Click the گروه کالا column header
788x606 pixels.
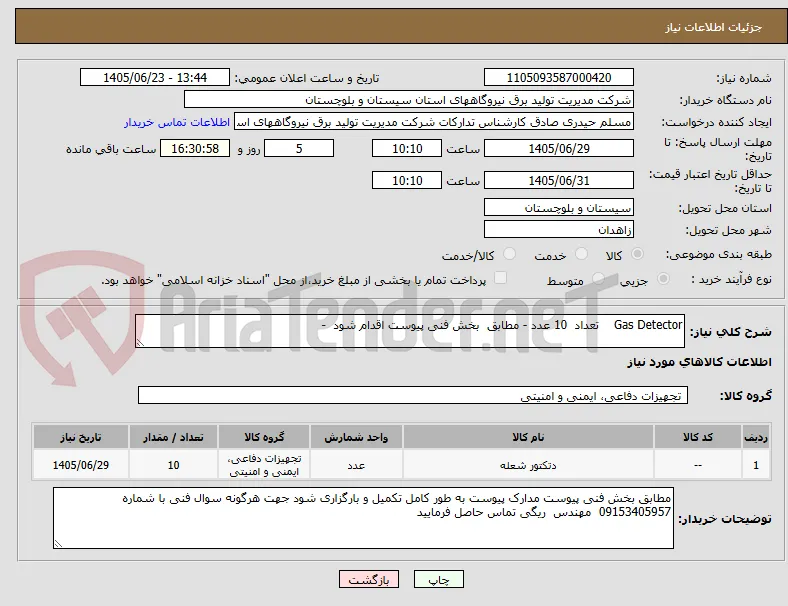pos(264,437)
